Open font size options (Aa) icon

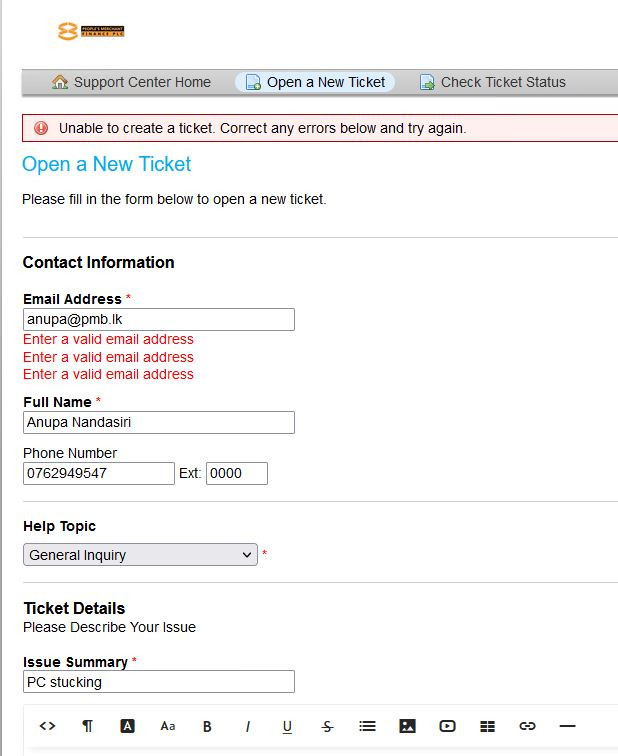click(167, 726)
